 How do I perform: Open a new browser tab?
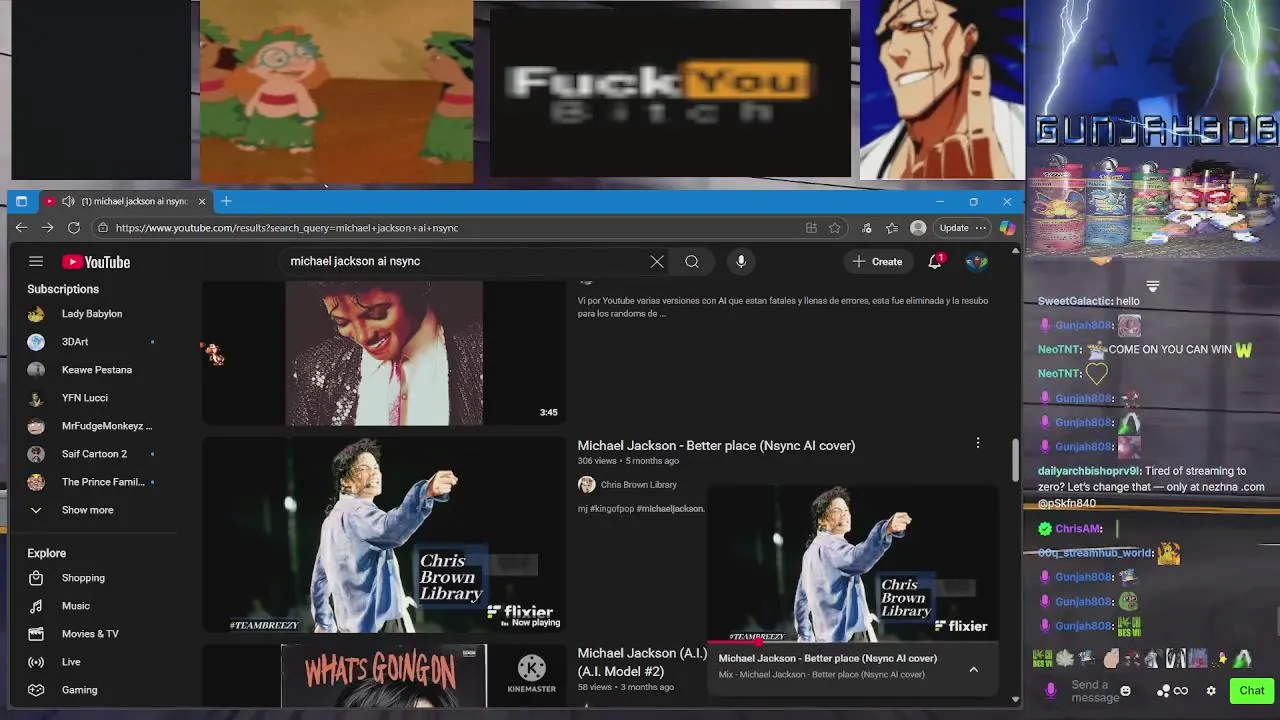(x=226, y=201)
